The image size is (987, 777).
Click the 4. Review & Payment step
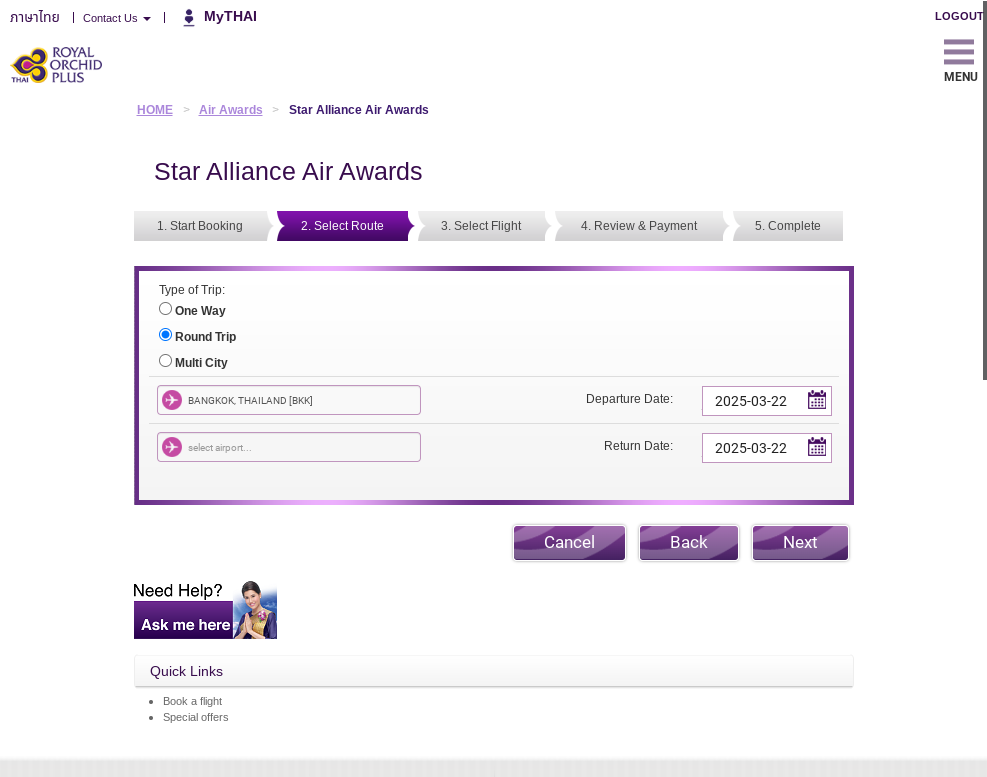(x=639, y=226)
